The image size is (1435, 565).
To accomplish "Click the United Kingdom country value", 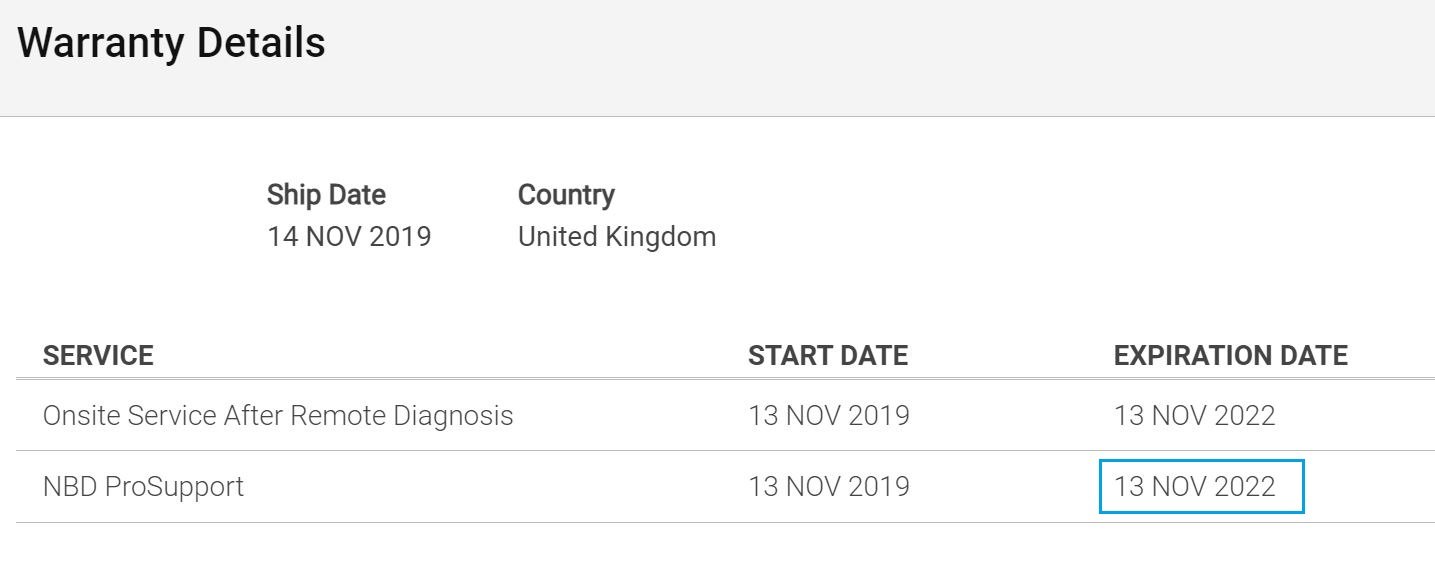I will point(617,237).
